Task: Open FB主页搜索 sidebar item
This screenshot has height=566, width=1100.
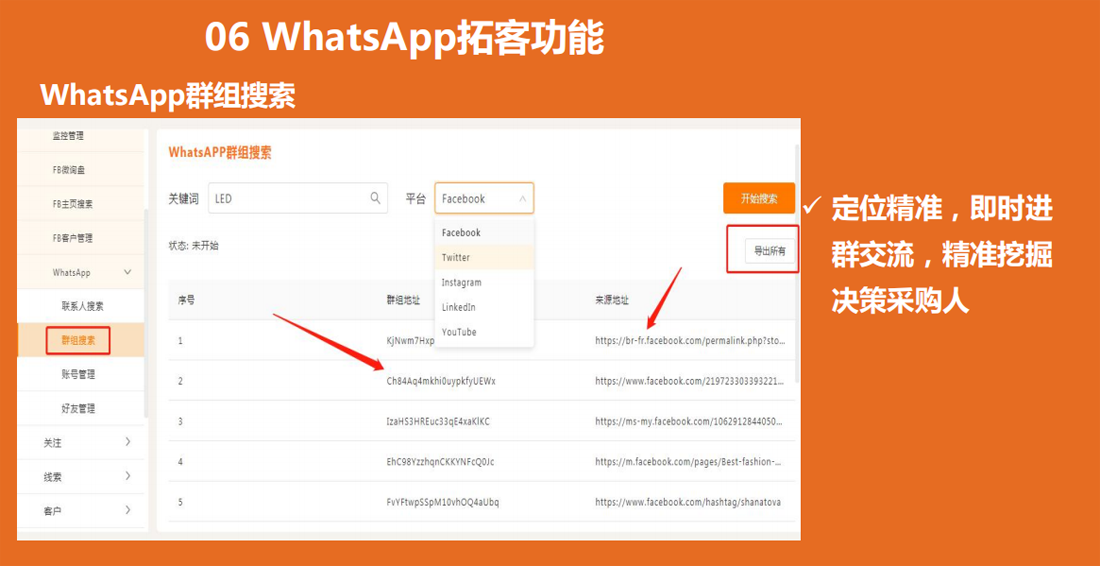Action: click(73, 204)
